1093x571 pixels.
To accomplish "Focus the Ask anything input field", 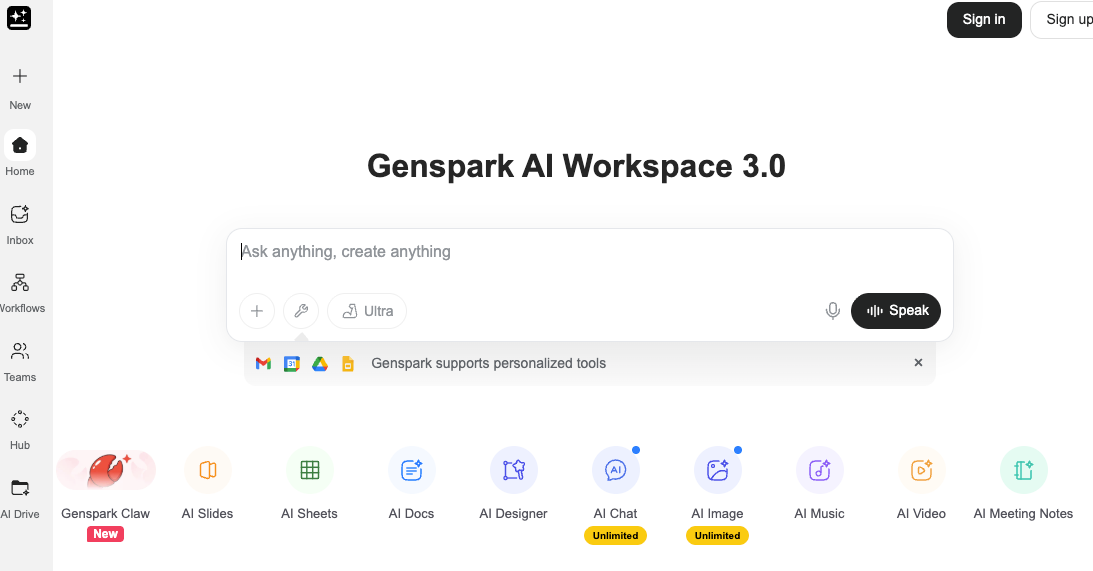I will (x=590, y=252).
